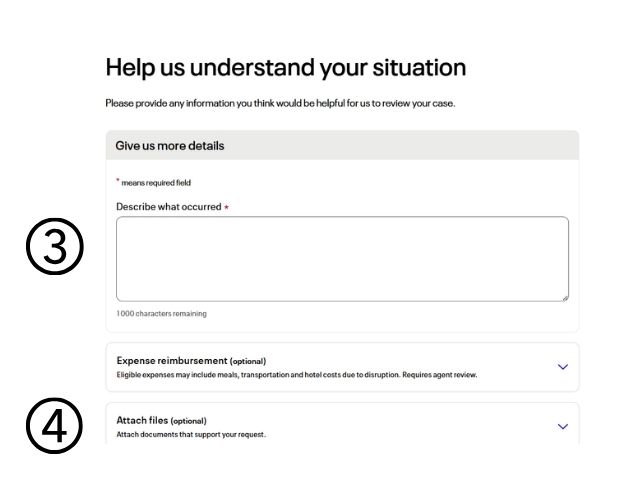
Task: Click Attach documents that support your request text
Action: pos(191,434)
